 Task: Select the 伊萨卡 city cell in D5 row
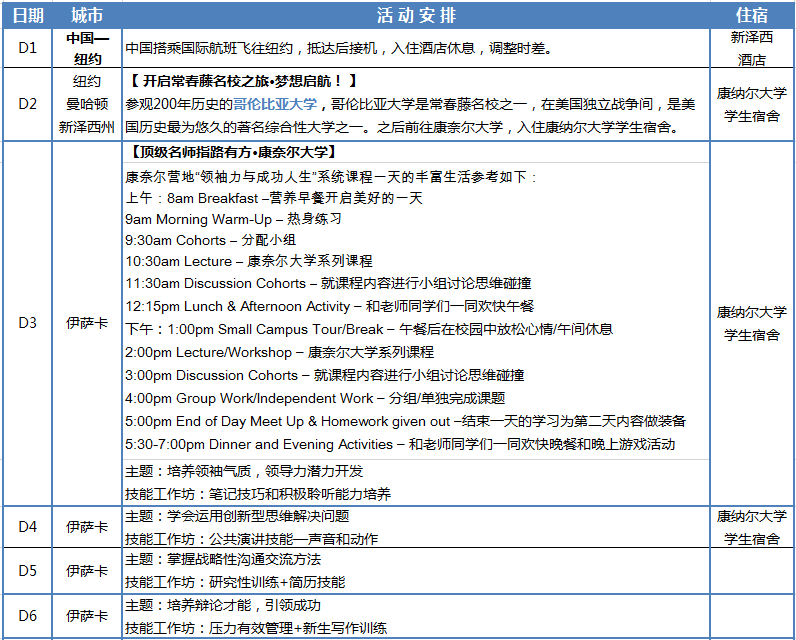87,571
